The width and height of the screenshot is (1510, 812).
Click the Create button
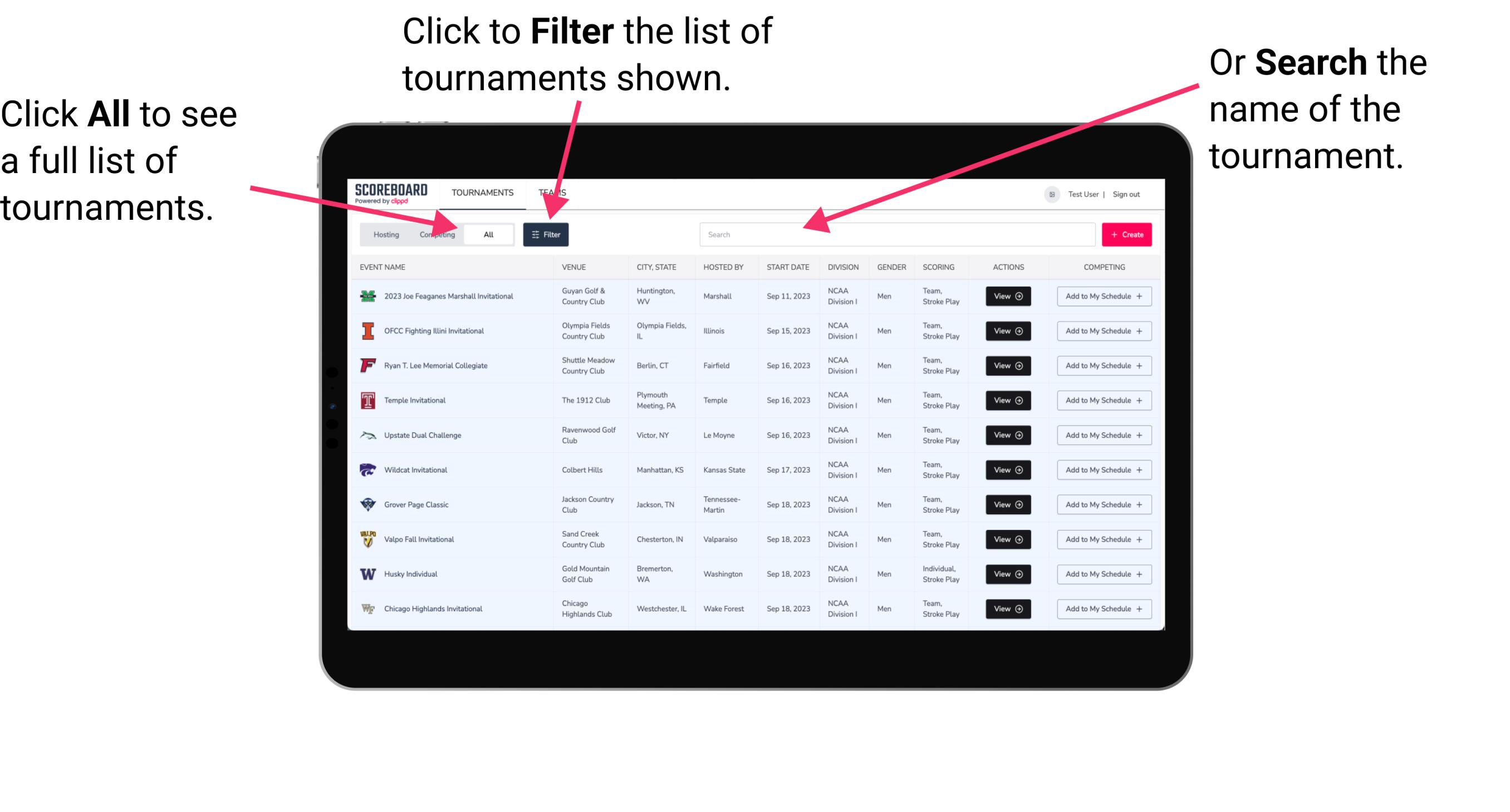pyautogui.click(x=1125, y=234)
